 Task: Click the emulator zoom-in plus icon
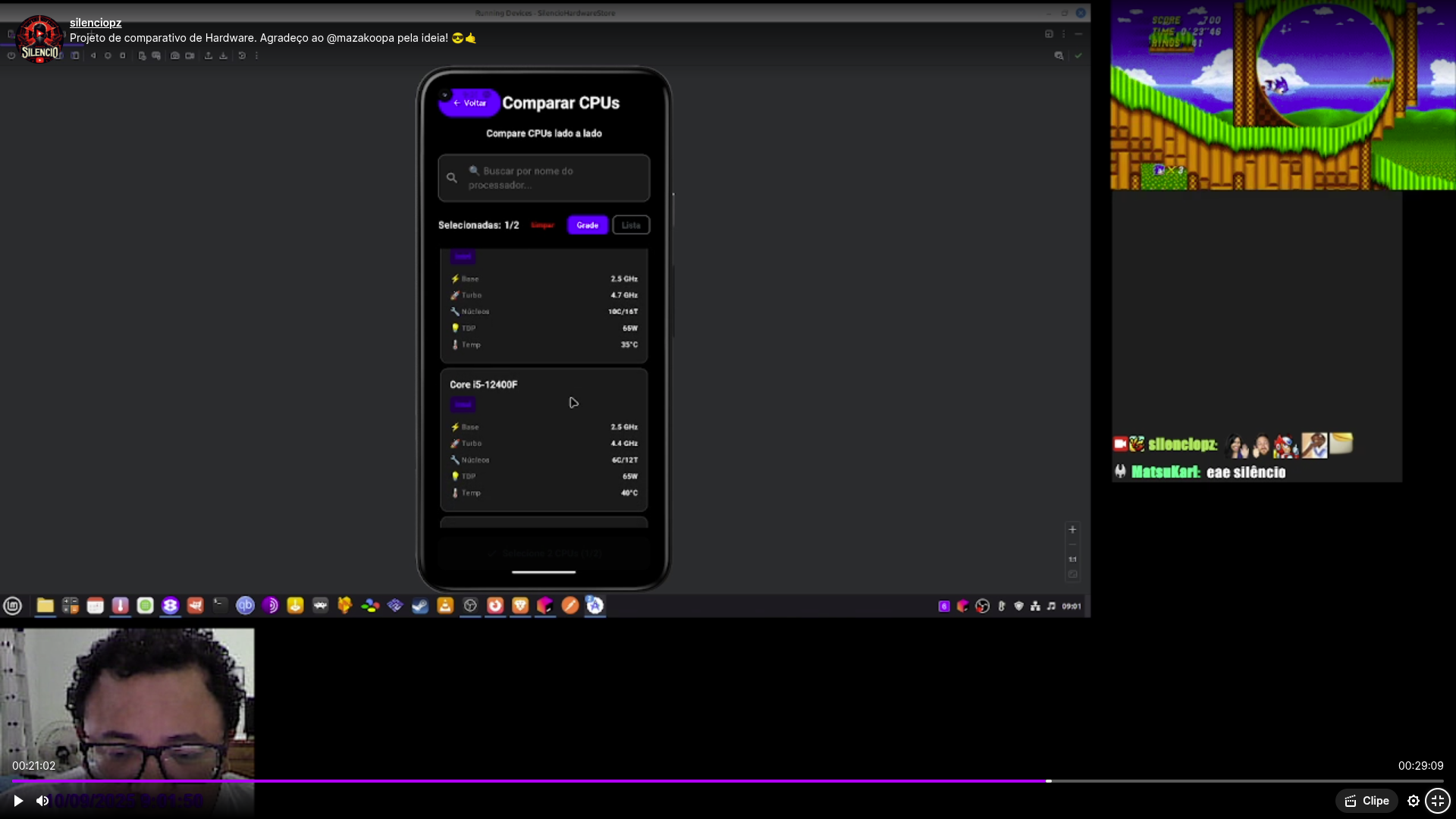click(1072, 529)
